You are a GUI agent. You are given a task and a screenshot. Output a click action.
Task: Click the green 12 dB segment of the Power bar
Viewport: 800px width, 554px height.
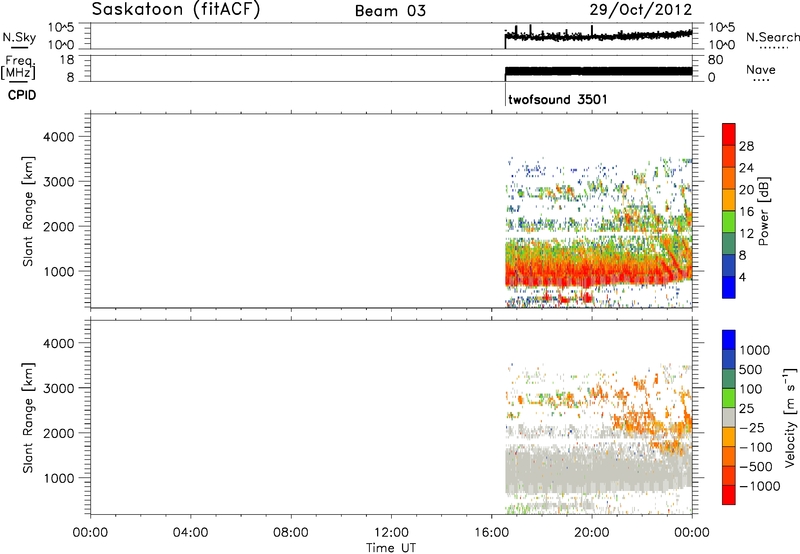pyautogui.click(x=729, y=222)
